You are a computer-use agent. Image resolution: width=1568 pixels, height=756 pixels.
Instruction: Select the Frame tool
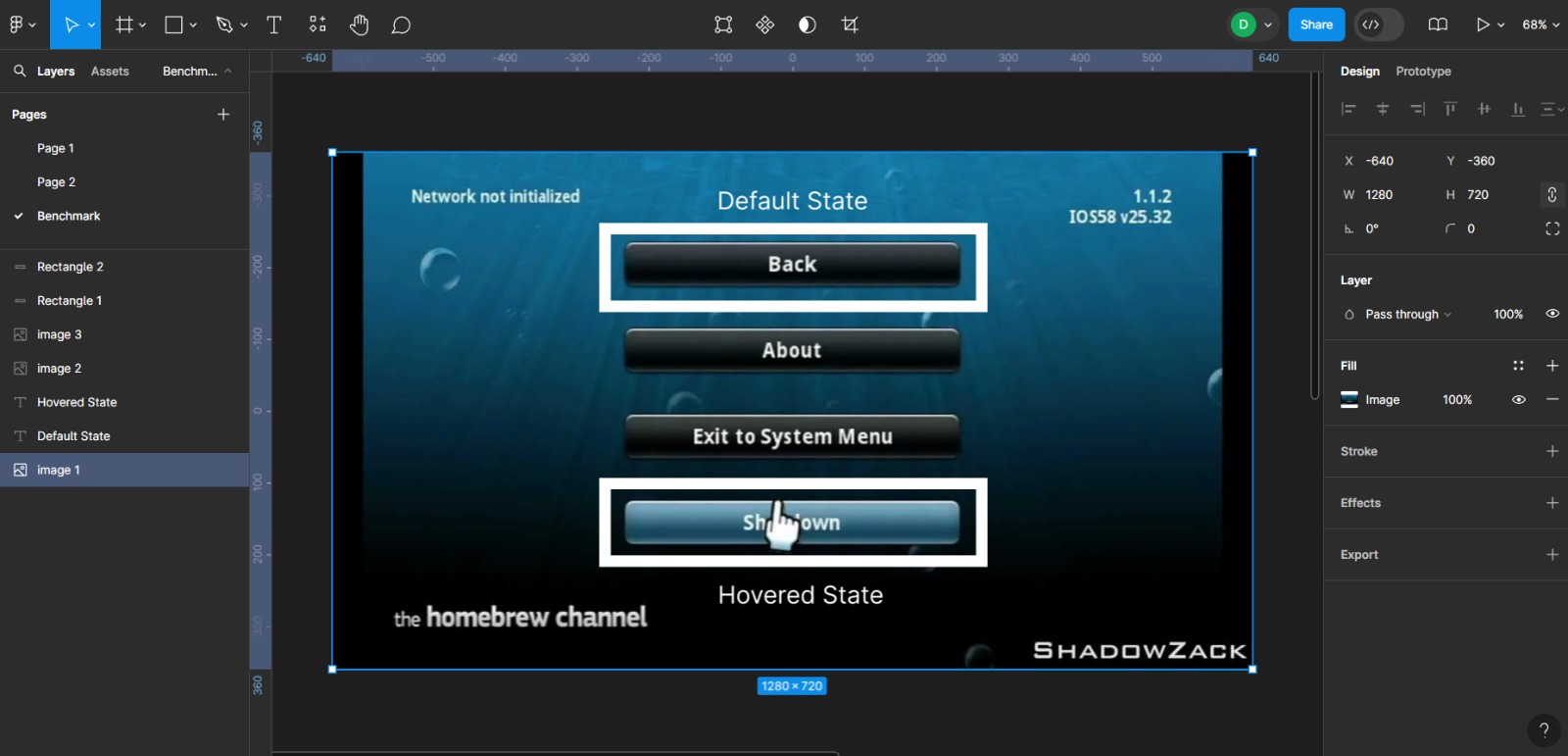(123, 25)
